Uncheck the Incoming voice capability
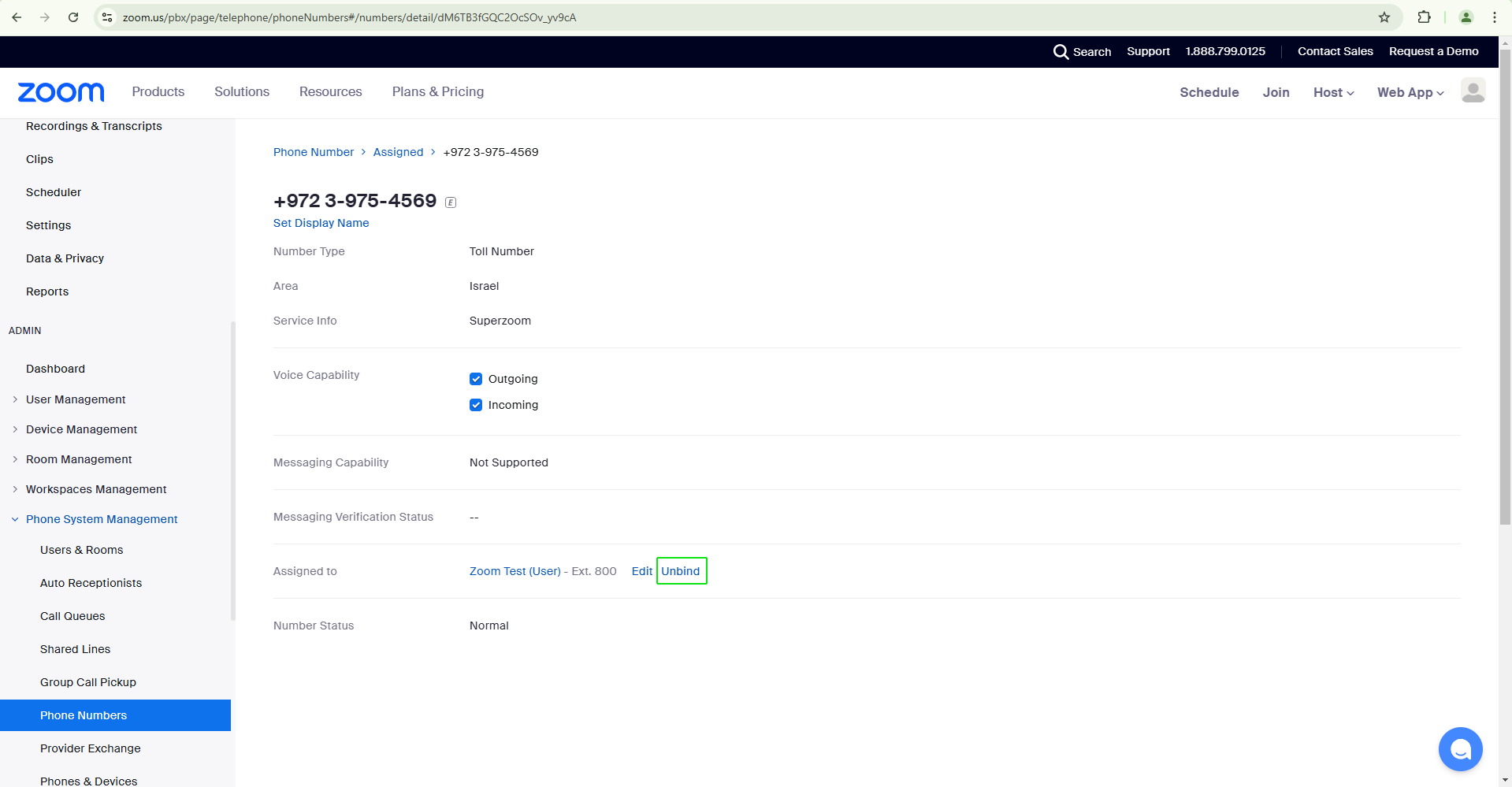Image resolution: width=1512 pixels, height=787 pixels. 476,405
